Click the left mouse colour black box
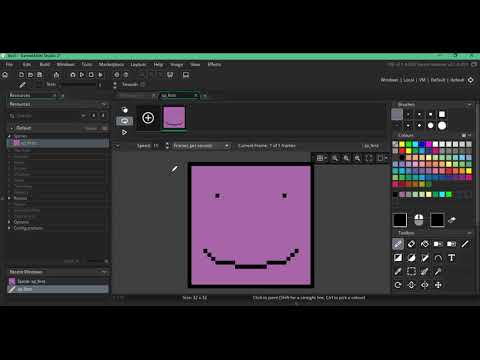The height and width of the screenshot is (360, 480). coord(400,220)
